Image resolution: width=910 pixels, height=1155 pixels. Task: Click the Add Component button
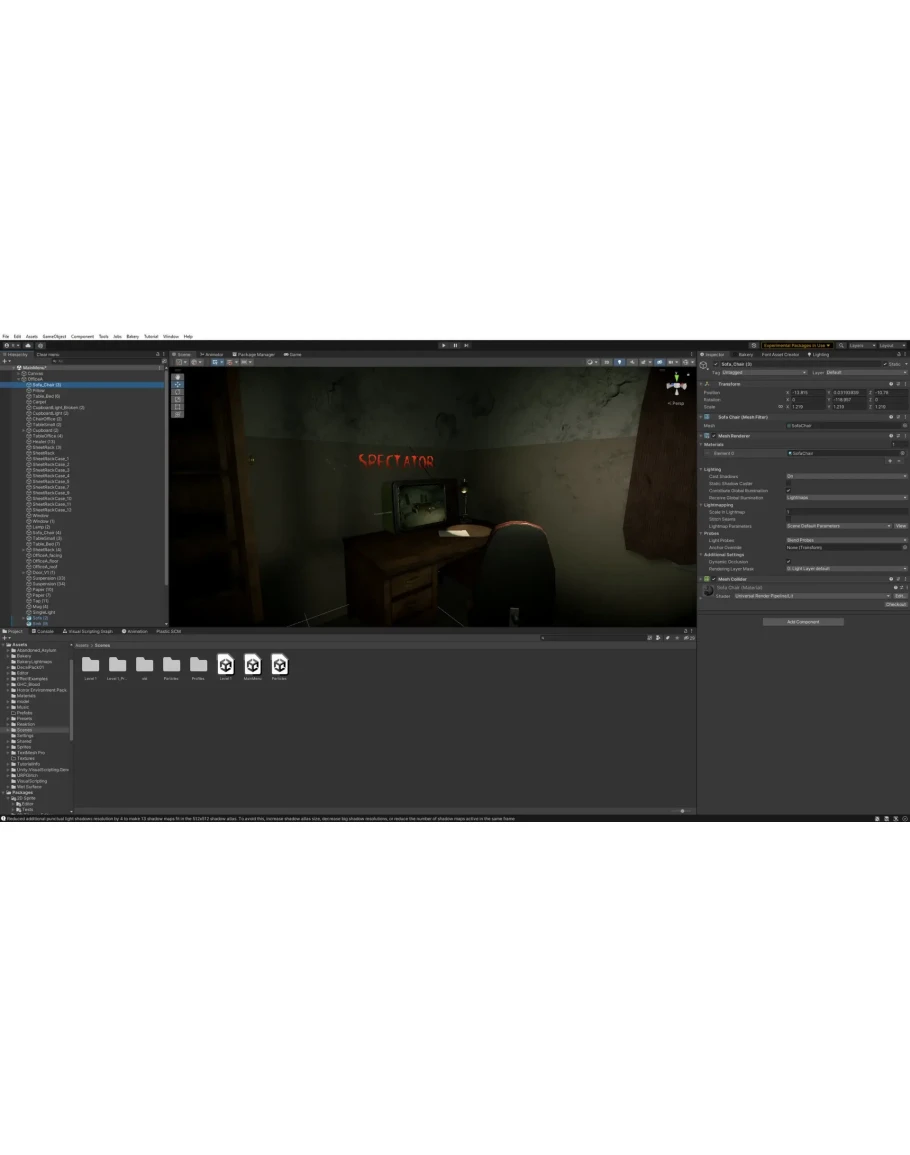click(803, 621)
